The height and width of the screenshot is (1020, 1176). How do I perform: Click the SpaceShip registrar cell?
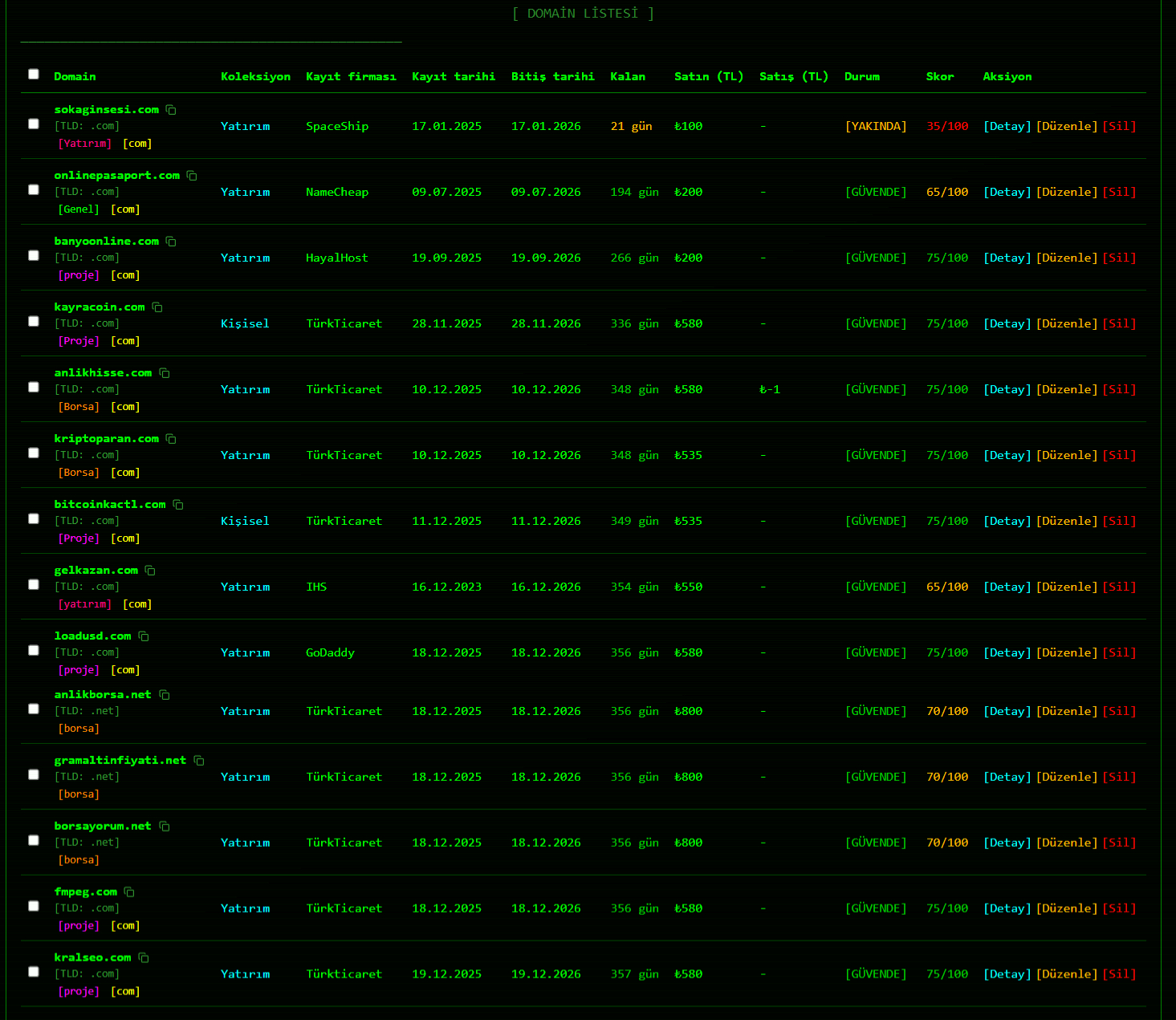337,126
